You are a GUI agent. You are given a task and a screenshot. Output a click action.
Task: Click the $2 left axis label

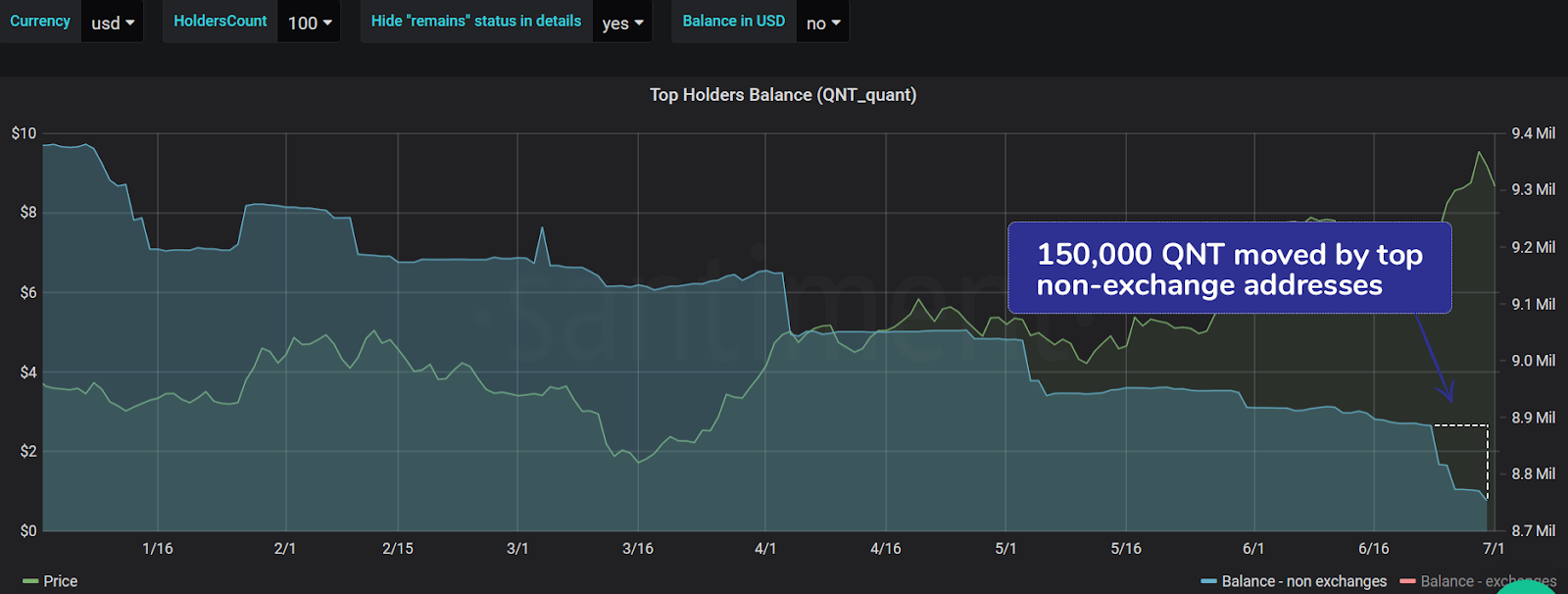tap(28, 452)
